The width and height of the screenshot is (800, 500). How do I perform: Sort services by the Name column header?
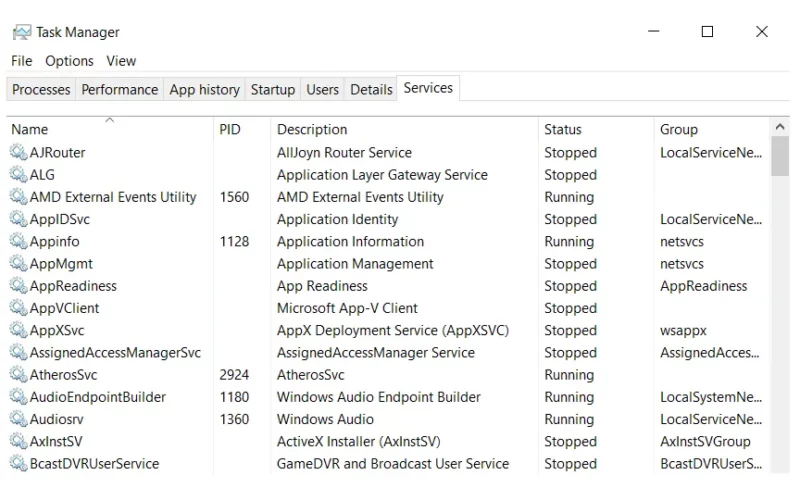click(110, 129)
